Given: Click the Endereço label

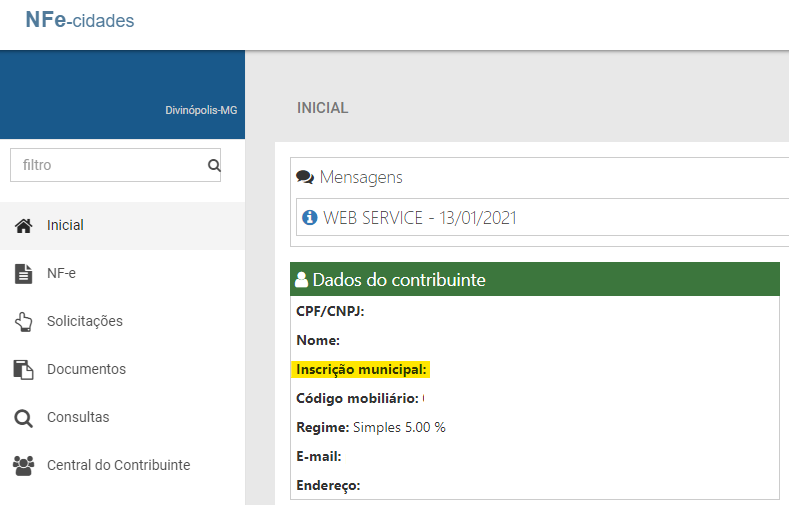Looking at the screenshot, I should 328,486.
